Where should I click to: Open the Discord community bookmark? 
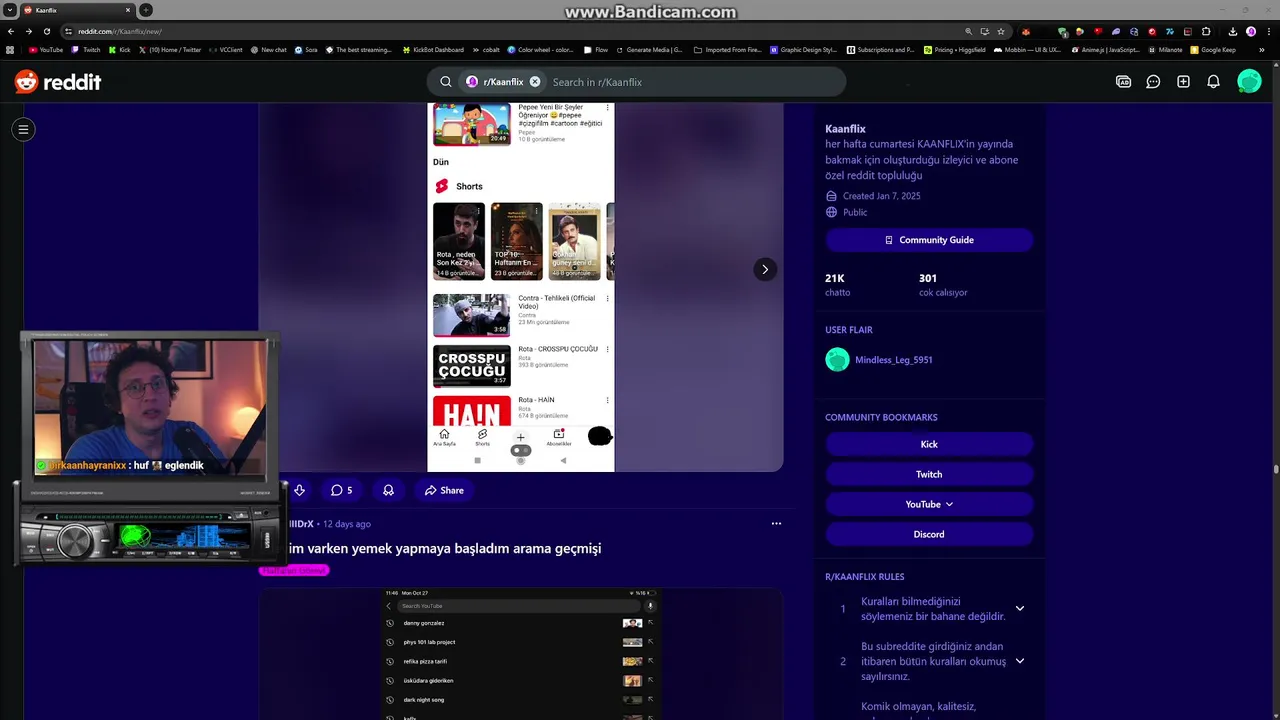pyautogui.click(x=929, y=534)
